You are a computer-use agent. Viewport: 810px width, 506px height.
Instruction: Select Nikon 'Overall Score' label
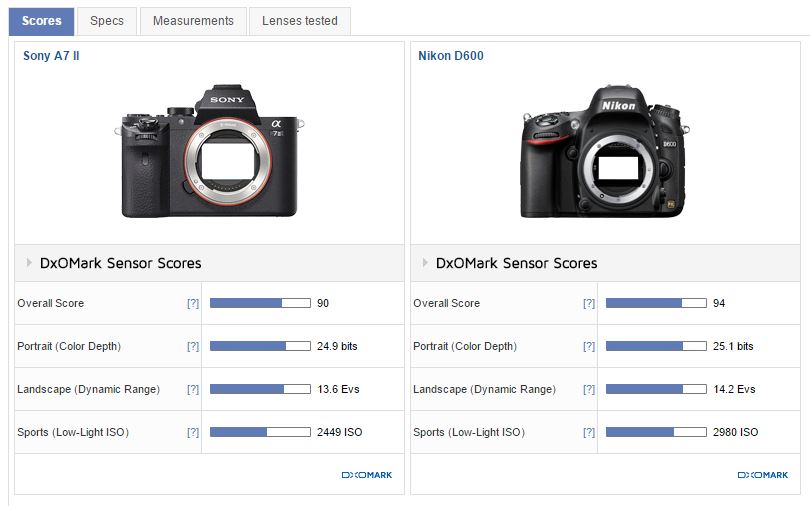tap(446, 303)
